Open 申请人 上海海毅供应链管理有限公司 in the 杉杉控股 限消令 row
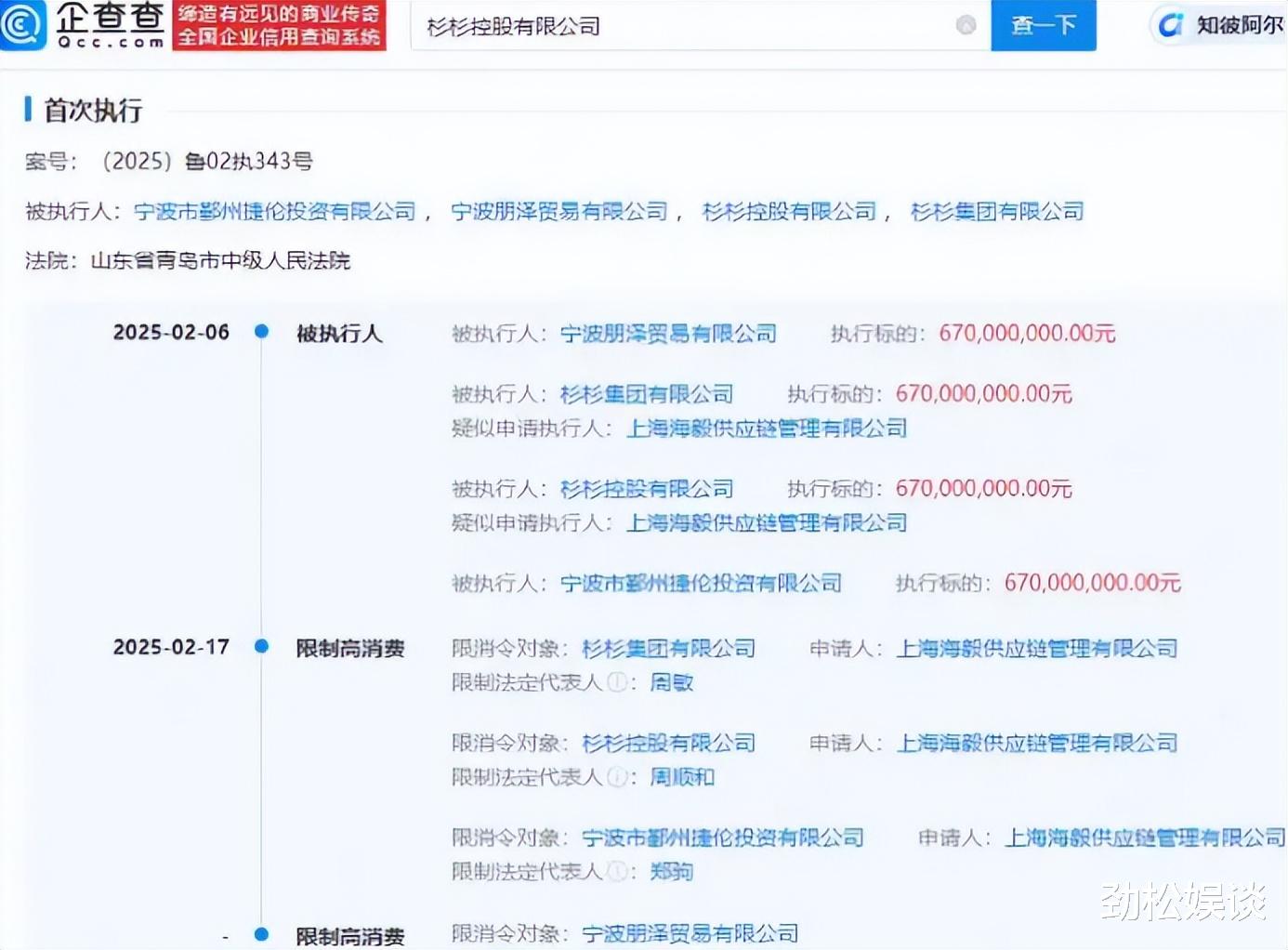1288x950 pixels. [x=1037, y=744]
